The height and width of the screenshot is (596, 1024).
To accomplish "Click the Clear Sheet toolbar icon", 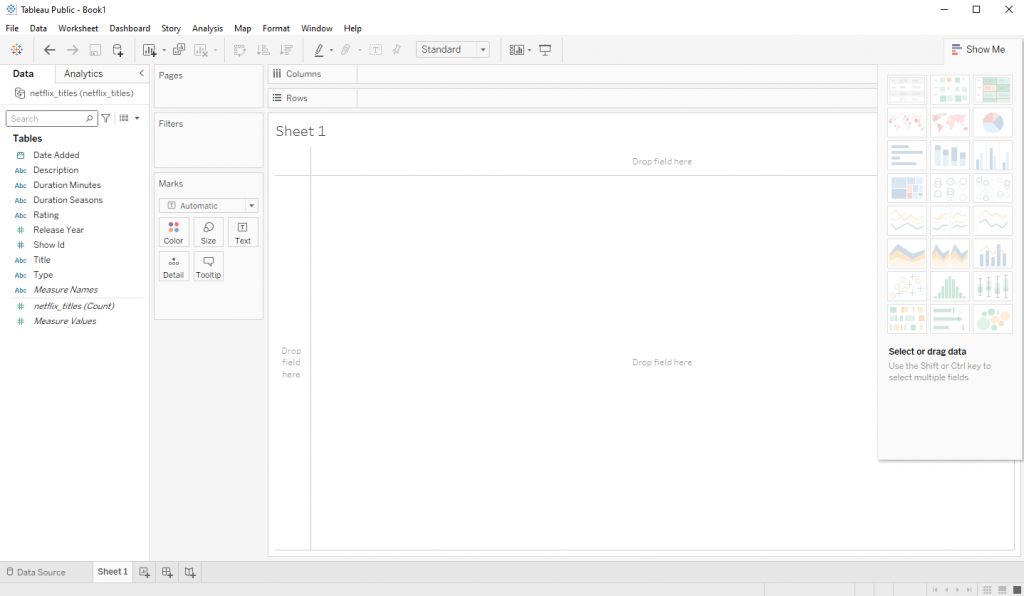I will click(201, 50).
